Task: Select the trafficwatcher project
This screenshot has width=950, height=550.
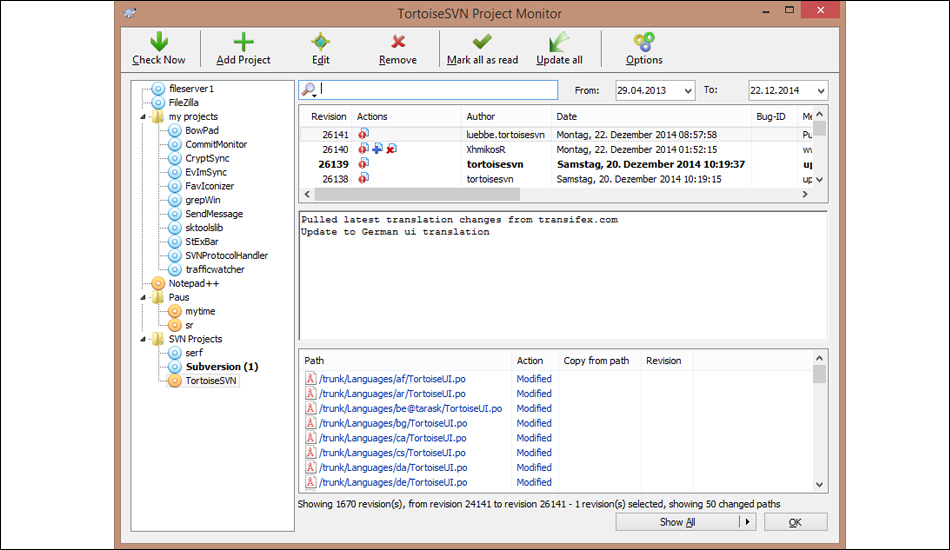Action: pyautogui.click(x=215, y=270)
